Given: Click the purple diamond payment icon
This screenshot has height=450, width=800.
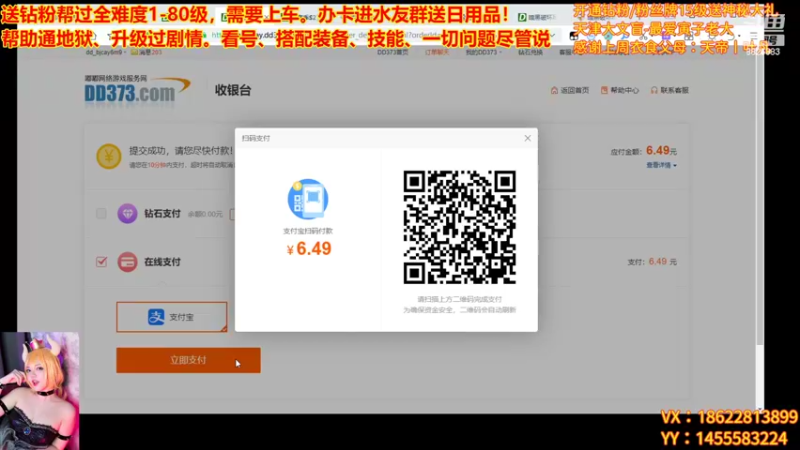Looking at the screenshot, I should (128, 213).
